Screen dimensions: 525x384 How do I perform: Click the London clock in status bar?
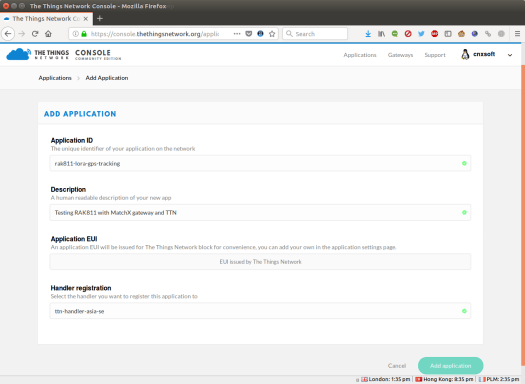tap(386, 379)
